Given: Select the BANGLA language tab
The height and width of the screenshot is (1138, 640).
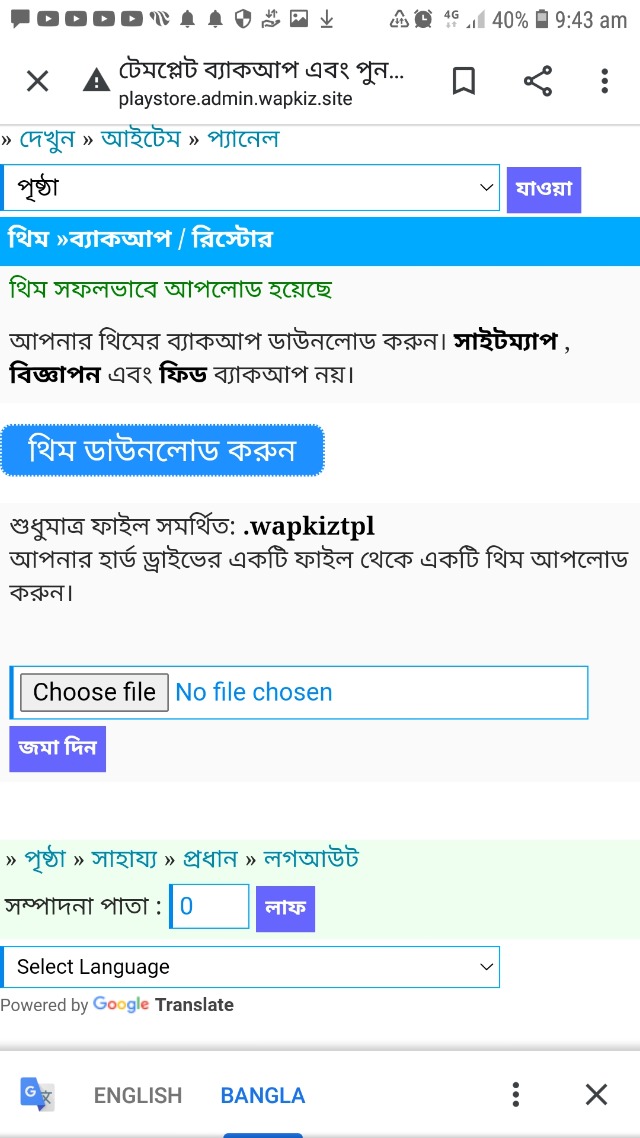Looking at the screenshot, I should (x=263, y=1095).
